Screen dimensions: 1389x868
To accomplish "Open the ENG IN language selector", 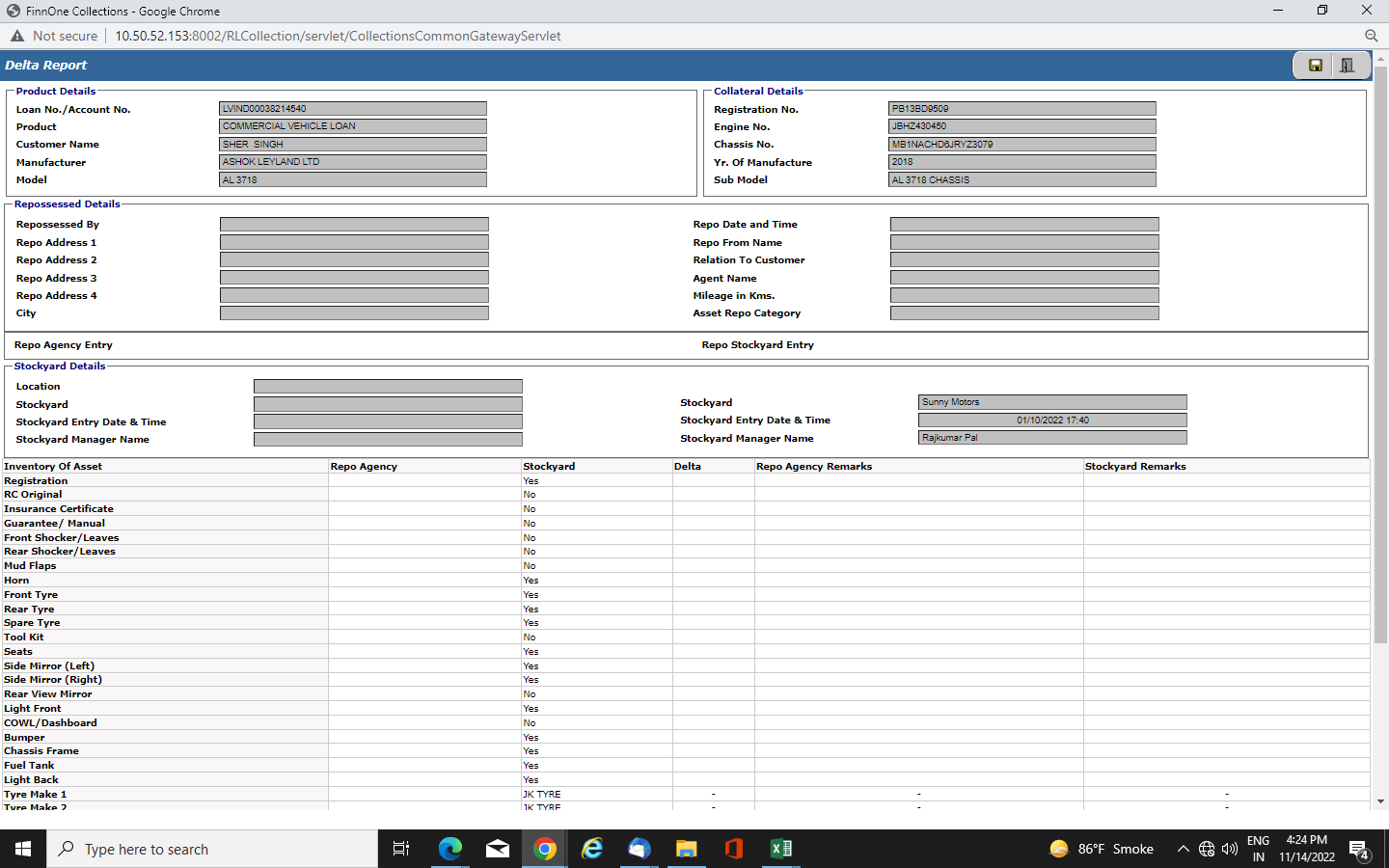I will pos(1258,849).
